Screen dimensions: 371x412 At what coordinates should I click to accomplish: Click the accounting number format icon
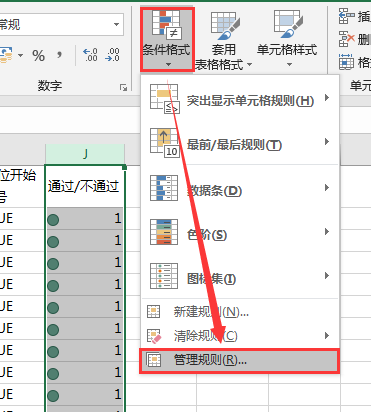pyautogui.click(x=6, y=55)
